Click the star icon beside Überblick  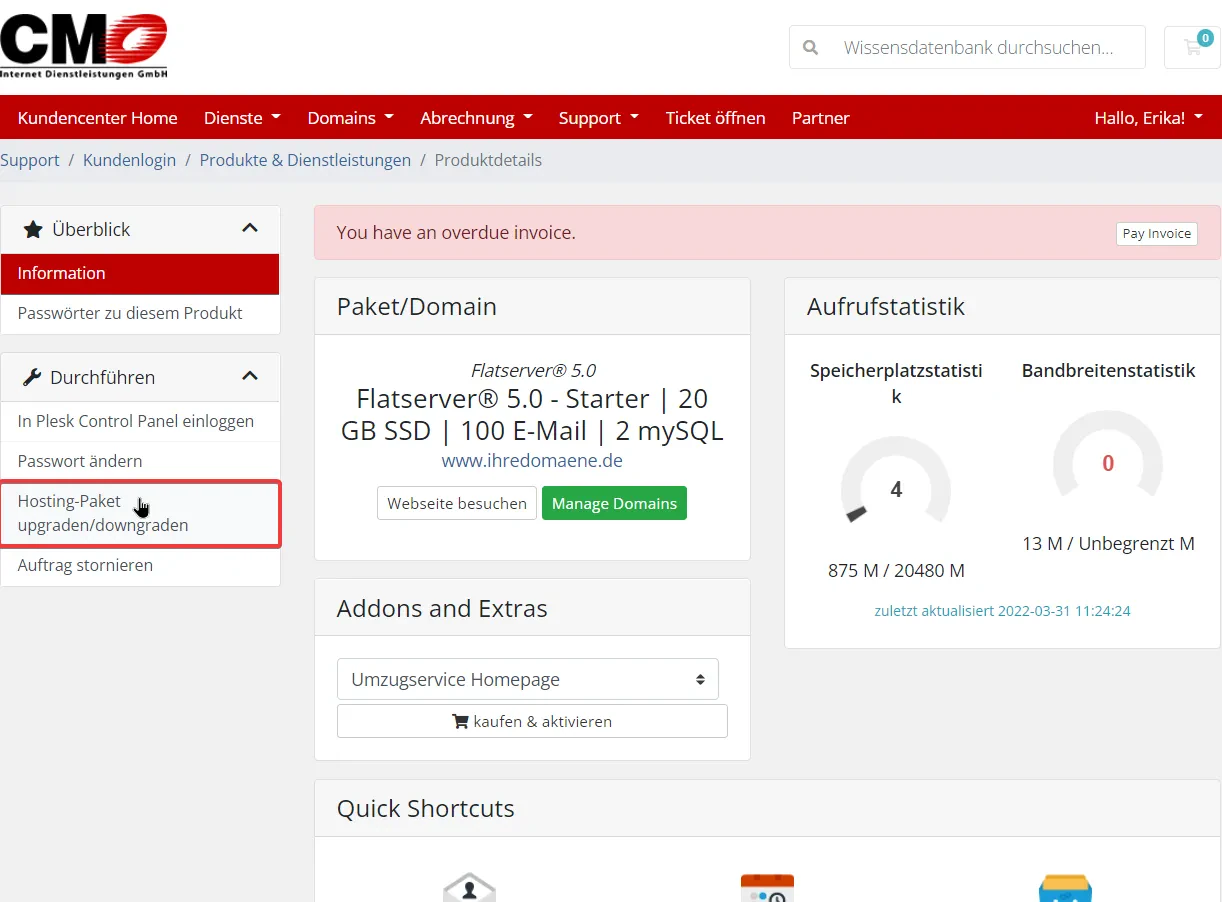click(33, 229)
